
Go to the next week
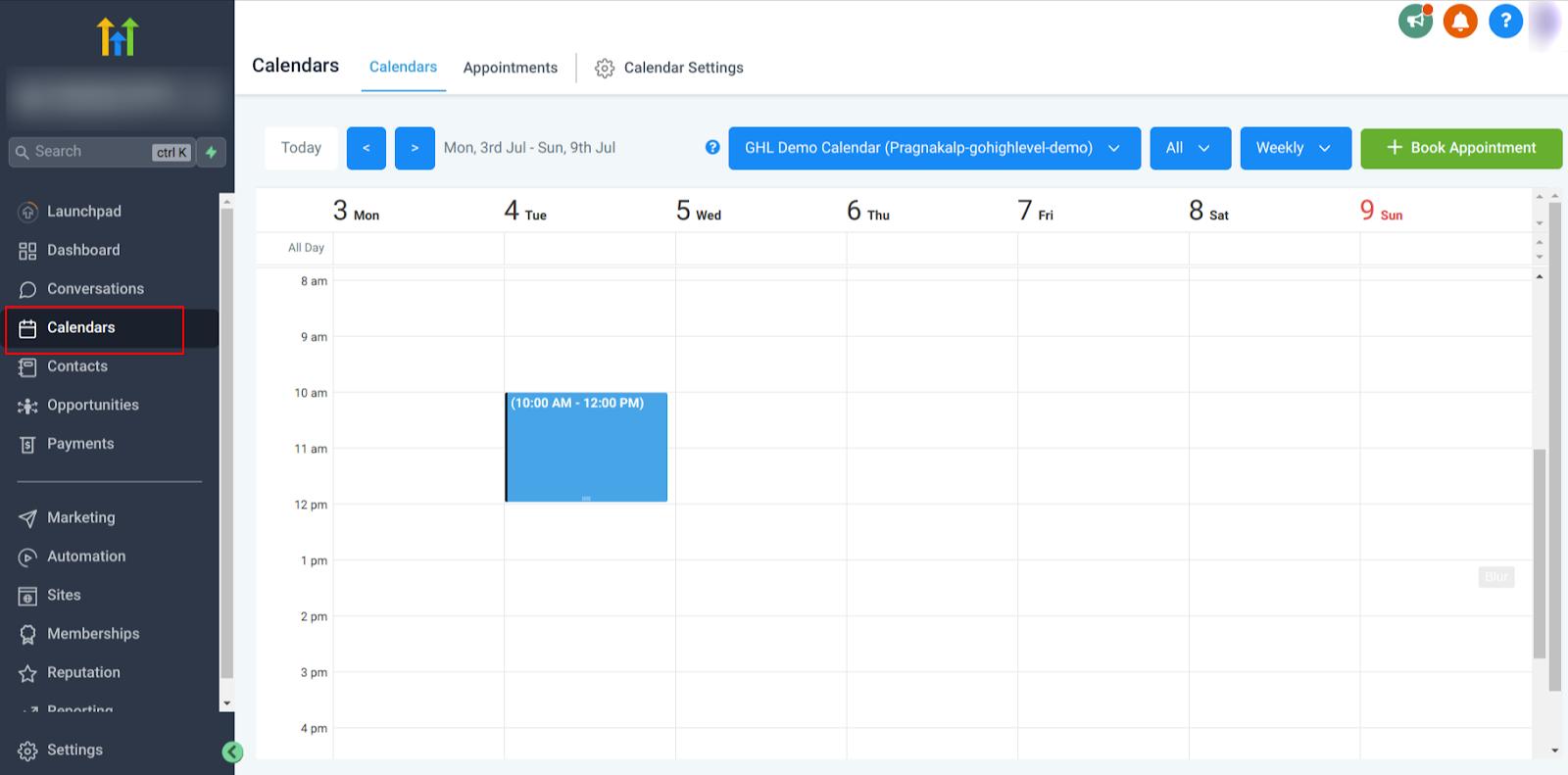415,148
